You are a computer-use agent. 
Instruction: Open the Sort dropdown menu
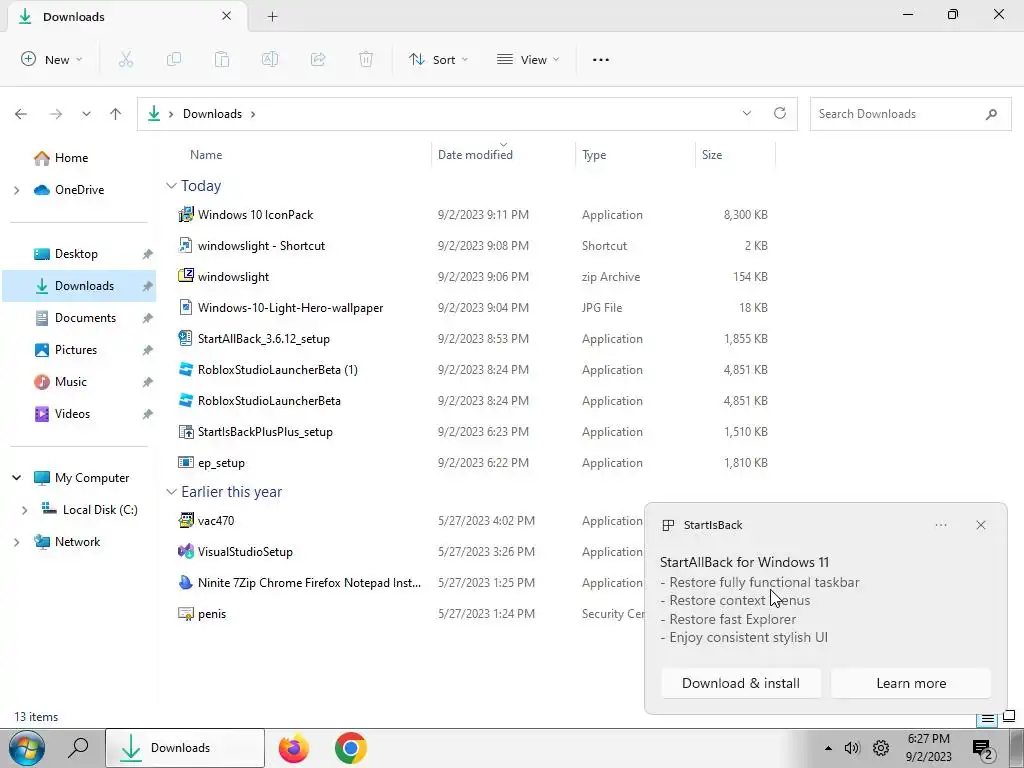[438, 59]
